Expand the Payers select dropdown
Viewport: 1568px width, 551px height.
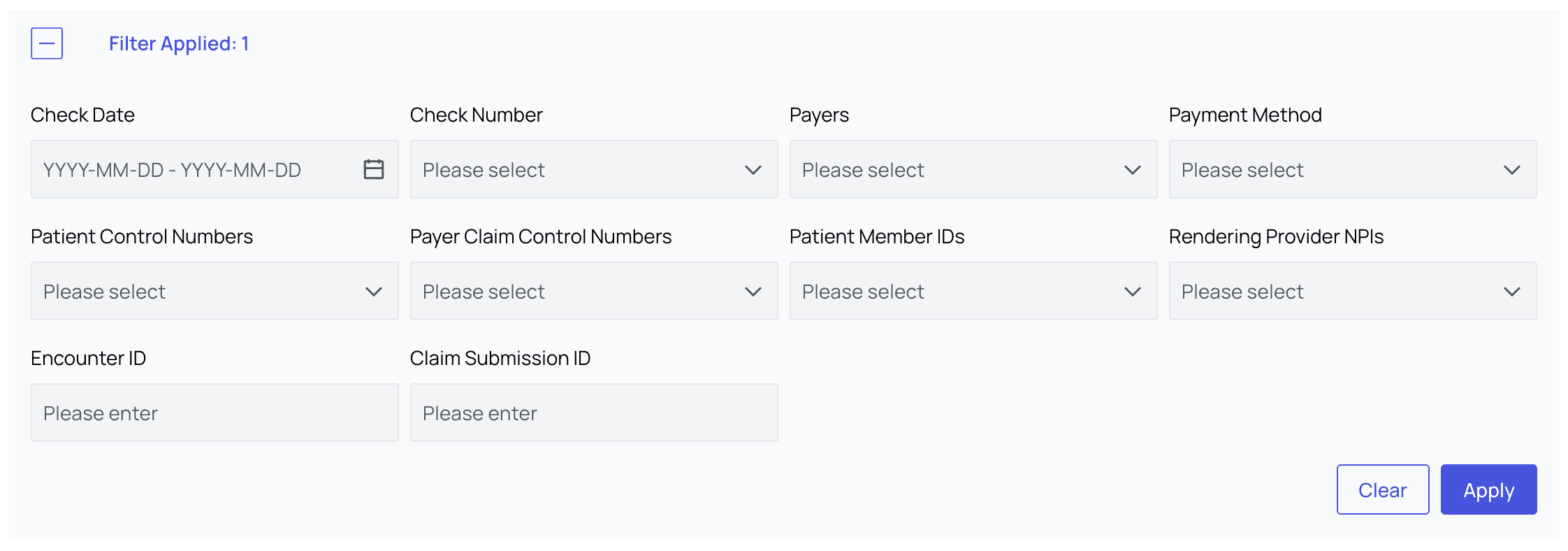click(x=952, y=169)
